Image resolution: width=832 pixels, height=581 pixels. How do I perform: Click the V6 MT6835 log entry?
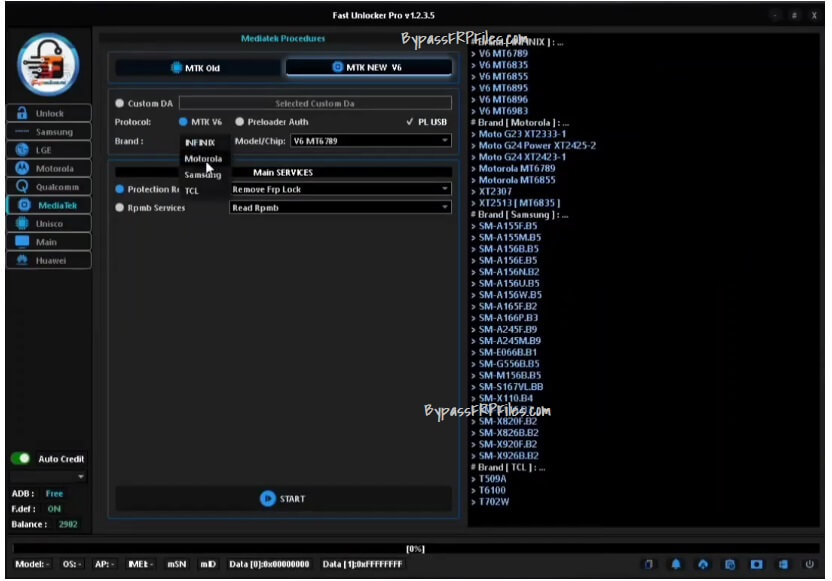(x=503, y=65)
